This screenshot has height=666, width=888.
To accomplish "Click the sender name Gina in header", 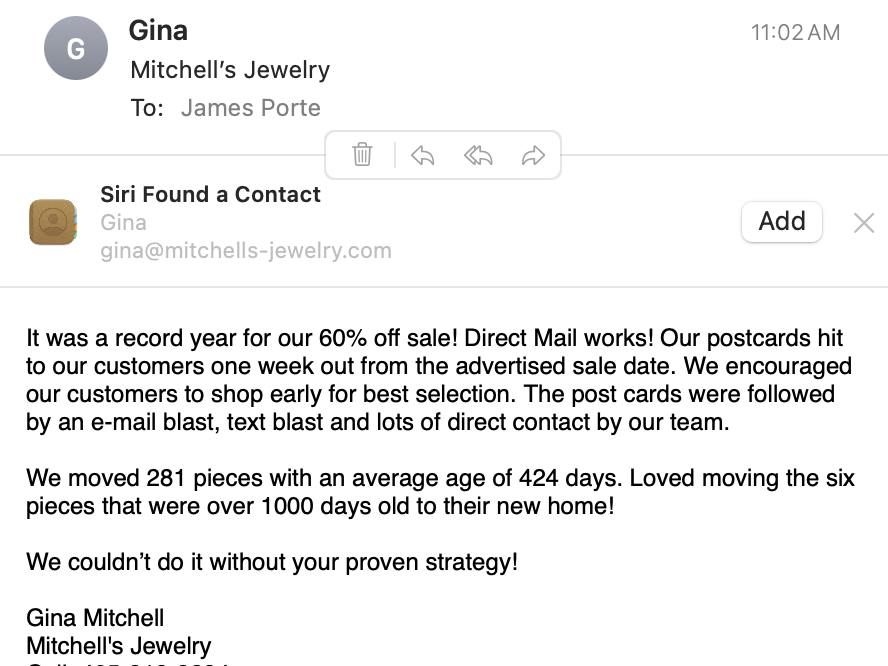I will point(158,30).
